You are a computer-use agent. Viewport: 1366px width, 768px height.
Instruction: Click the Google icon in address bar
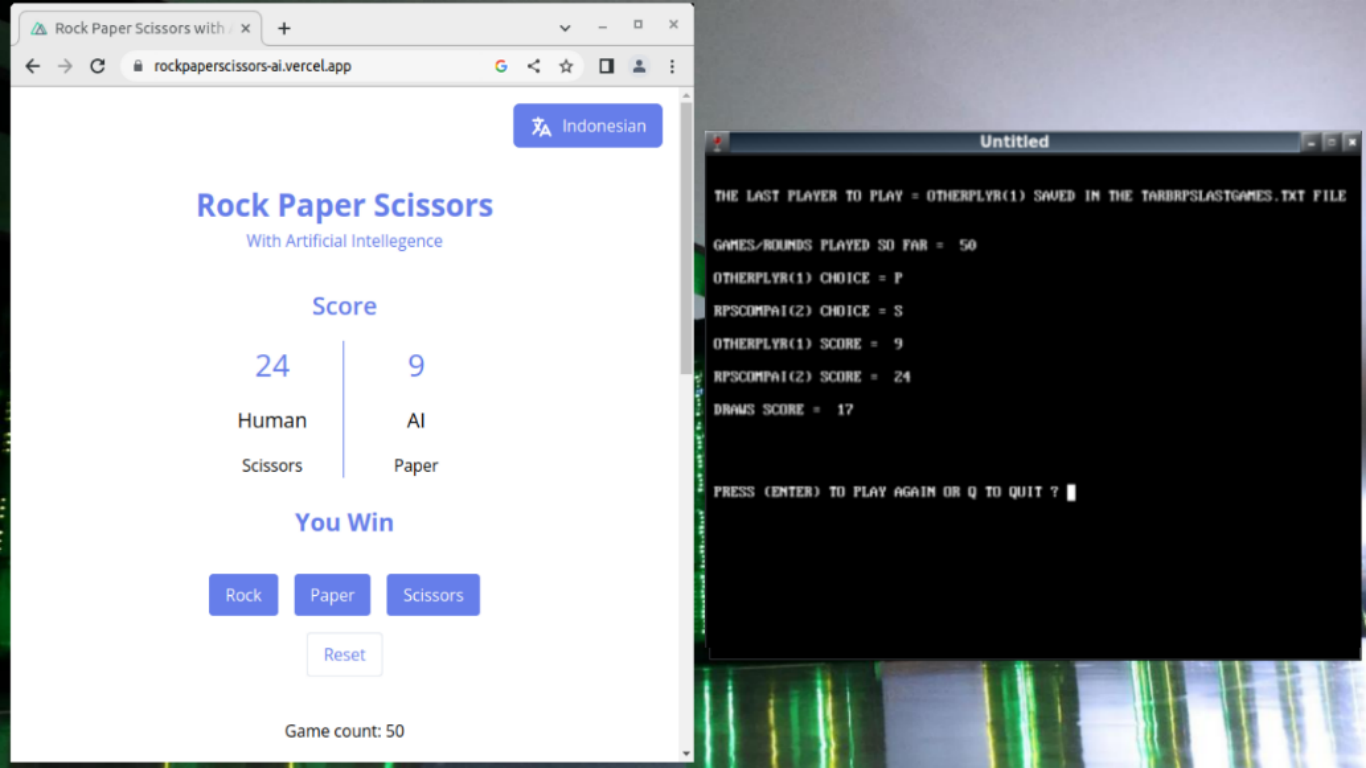pos(501,66)
